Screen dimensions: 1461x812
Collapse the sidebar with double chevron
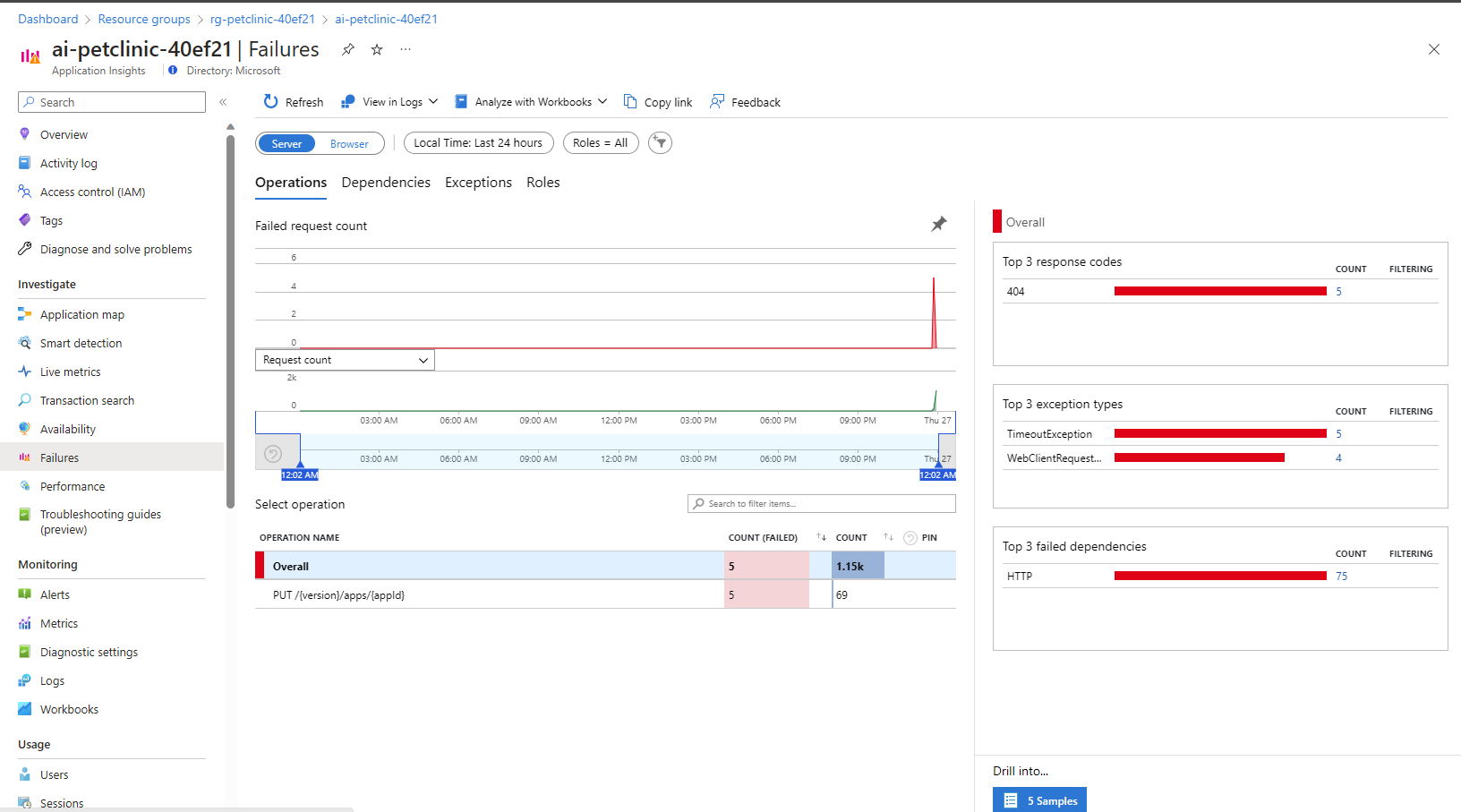(223, 102)
